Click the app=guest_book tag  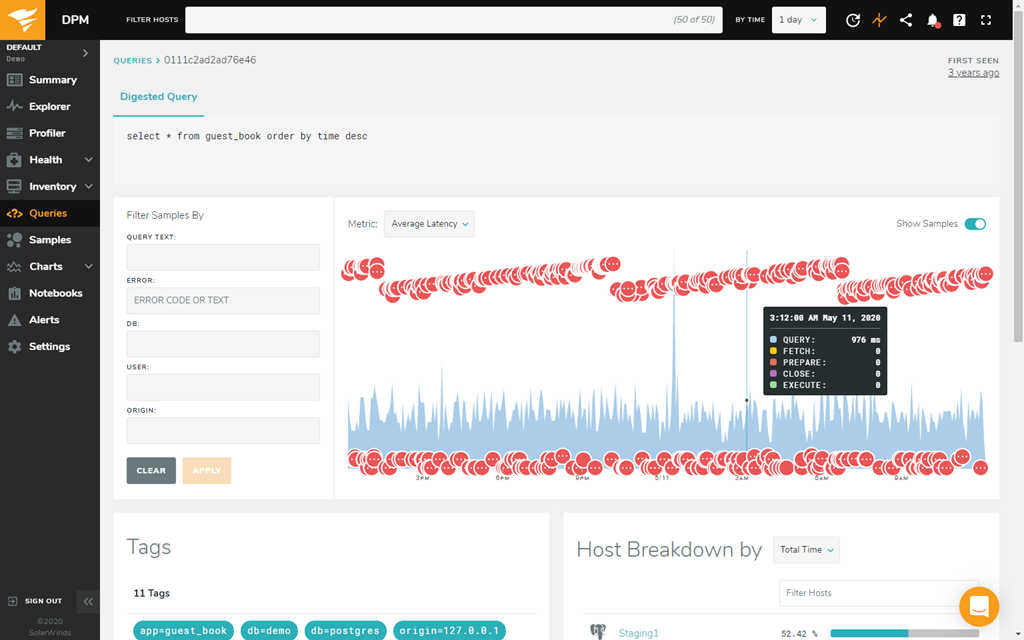[183, 631]
